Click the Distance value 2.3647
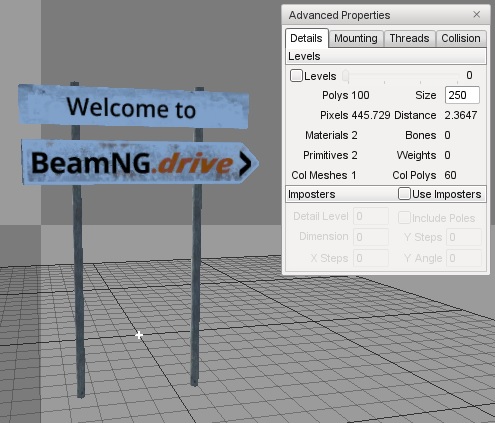This screenshot has height=423, width=495. coord(461,115)
